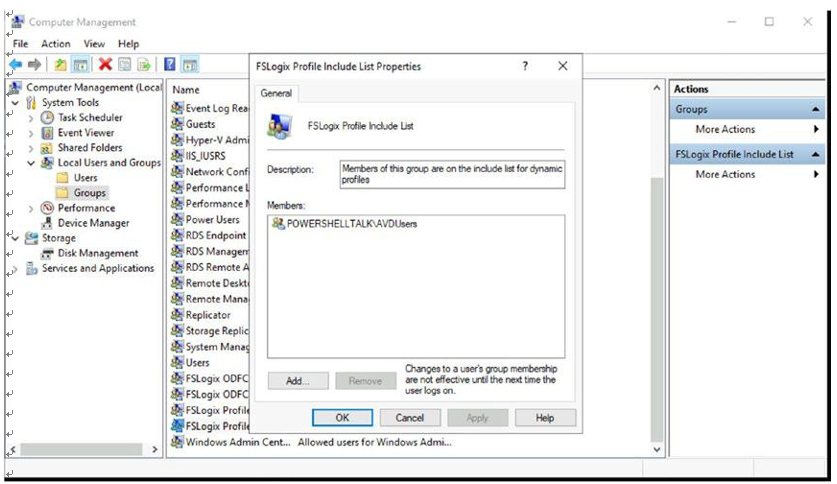
Task: Click the IIS_IUSRS group icon
Action: pos(177,156)
